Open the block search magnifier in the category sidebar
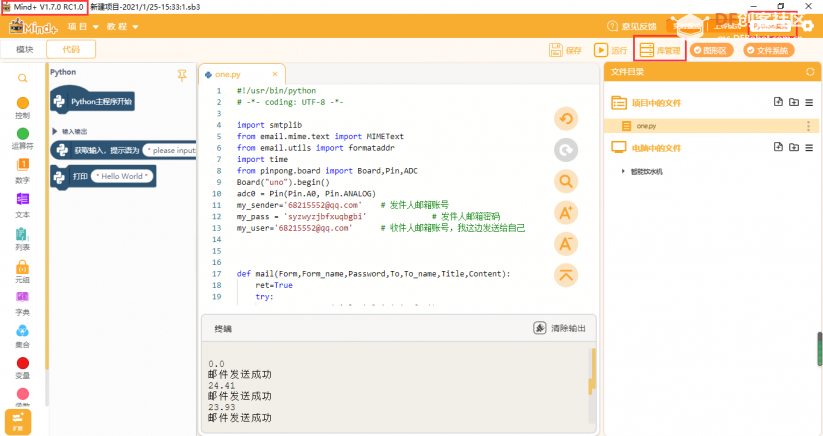This screenshot has width=823, height=436. coord(22,78)
